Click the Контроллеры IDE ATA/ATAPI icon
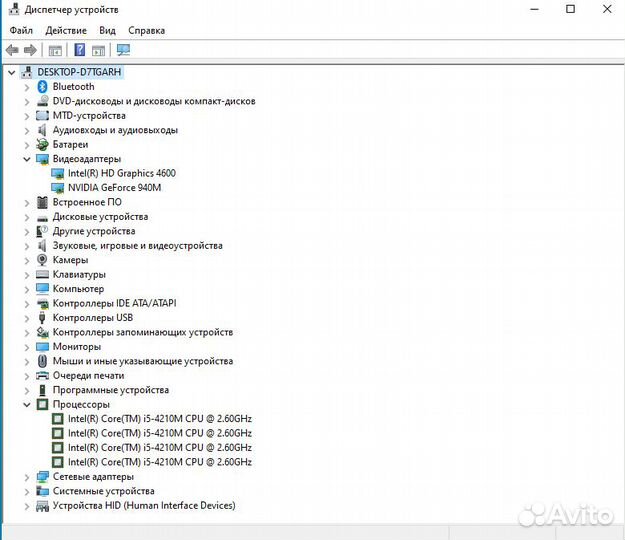Screen dimensions: 625x540 point(42,303)
